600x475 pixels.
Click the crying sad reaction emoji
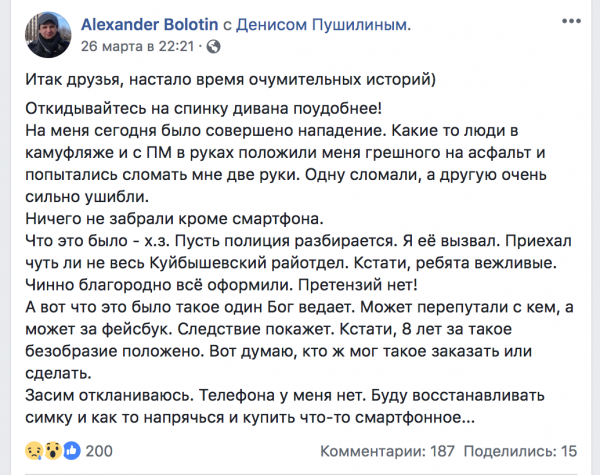33,451
